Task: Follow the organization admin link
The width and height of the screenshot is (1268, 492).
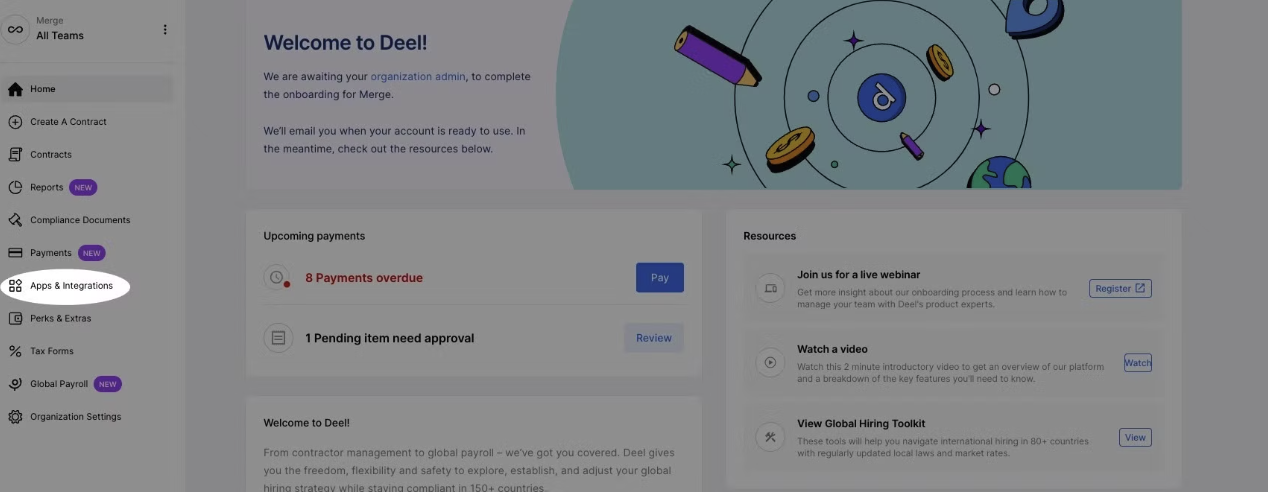Action: click(418, 76)
